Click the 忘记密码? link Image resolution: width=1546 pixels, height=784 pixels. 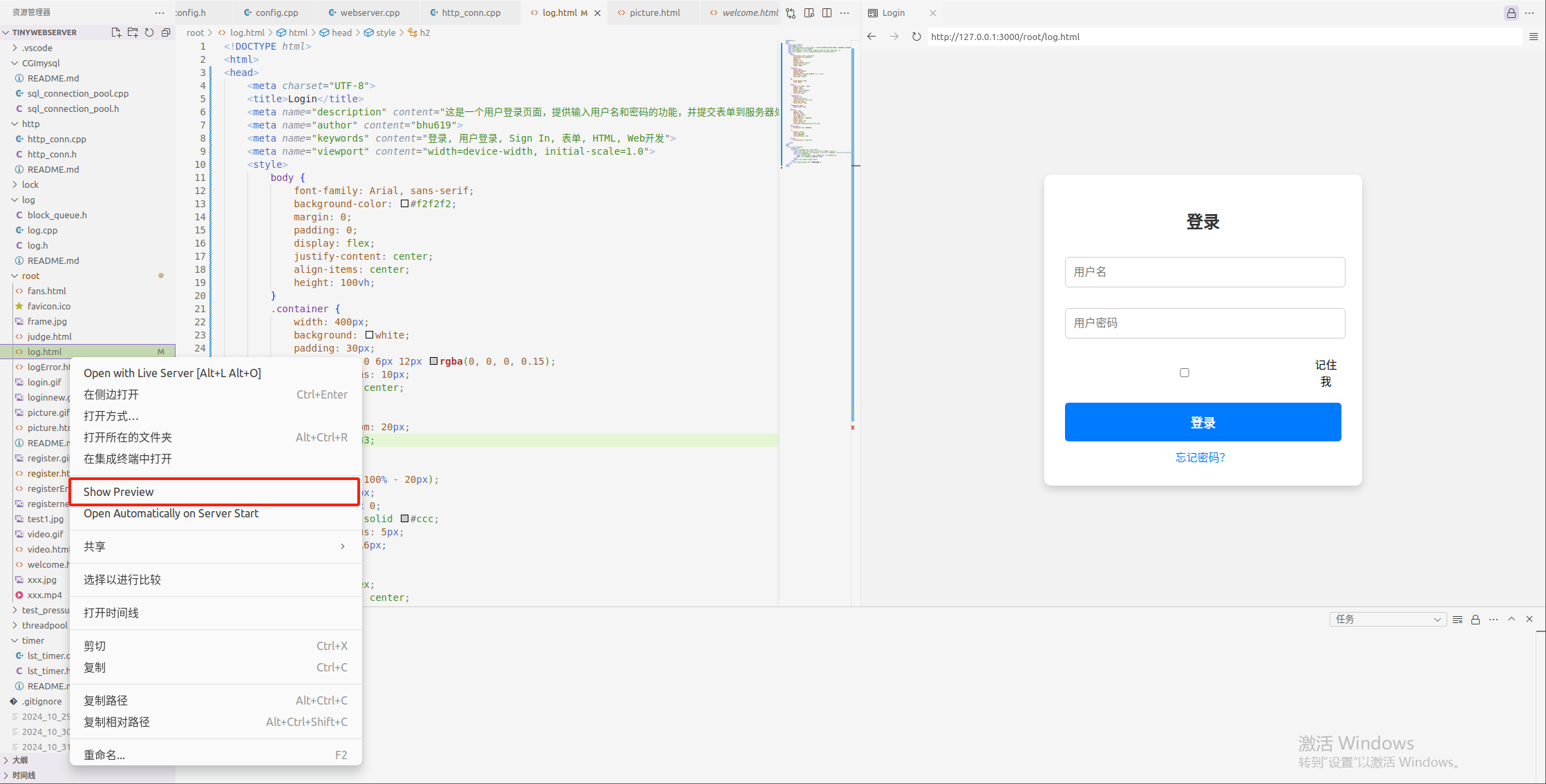[1200, 457]
